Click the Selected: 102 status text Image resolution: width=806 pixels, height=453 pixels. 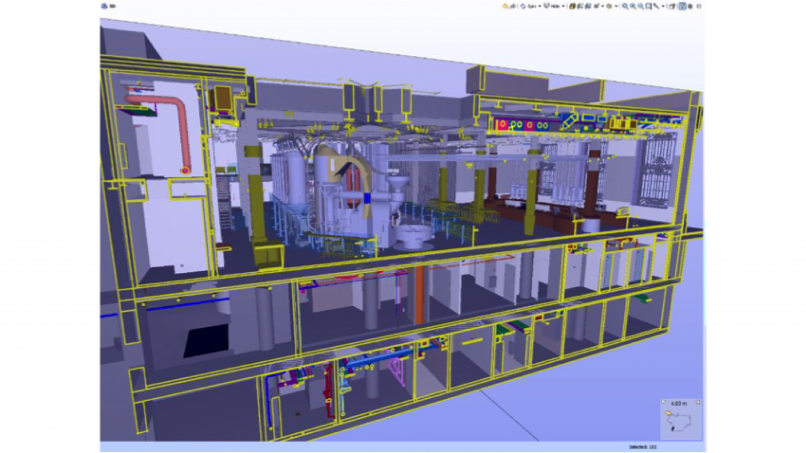[642, 446]
